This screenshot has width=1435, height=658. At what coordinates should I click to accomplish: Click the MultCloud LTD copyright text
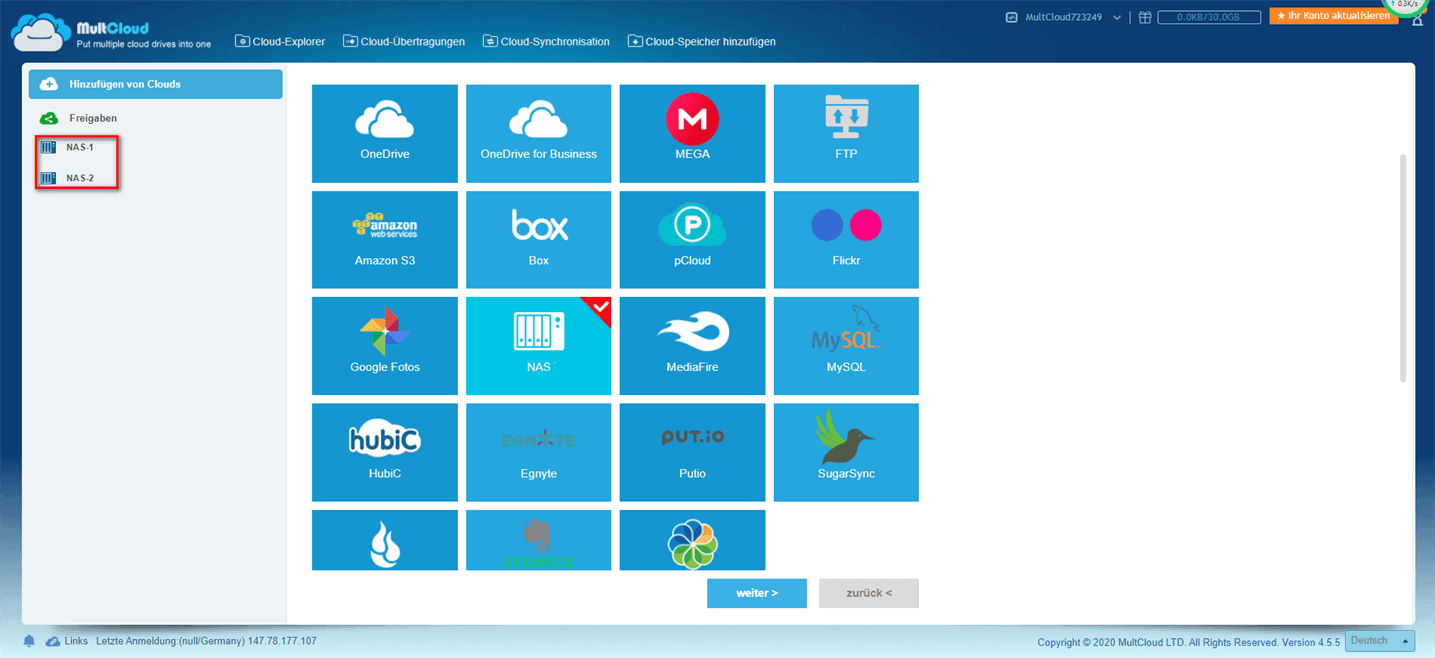coord(1189,642)
